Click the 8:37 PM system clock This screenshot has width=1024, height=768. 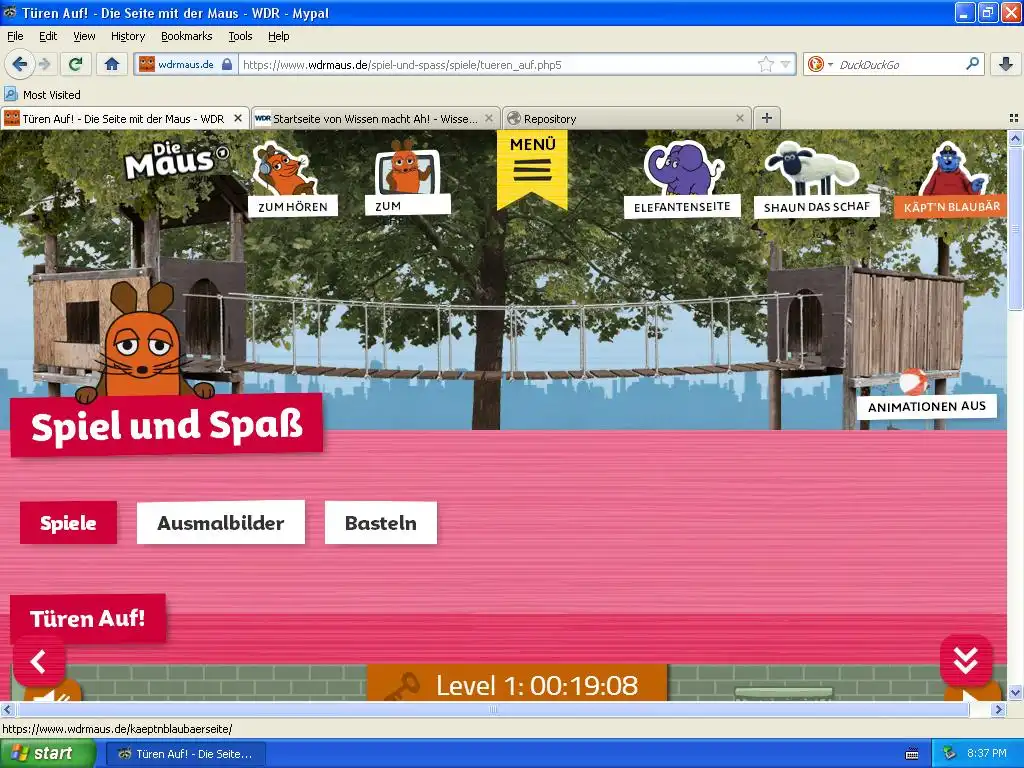click(987, 754)
